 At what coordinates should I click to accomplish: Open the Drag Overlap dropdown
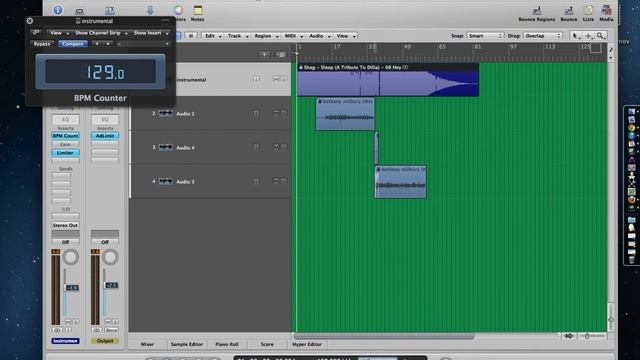click(542, 36)
